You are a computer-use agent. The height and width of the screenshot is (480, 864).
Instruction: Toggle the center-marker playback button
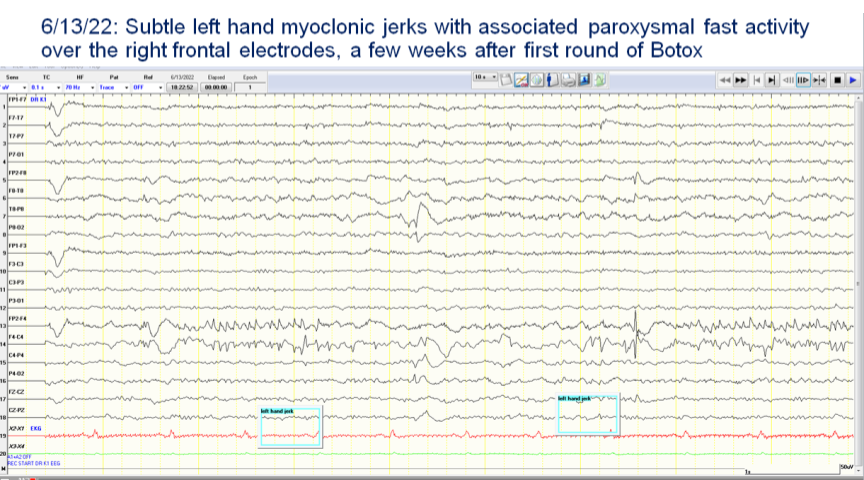pos(819,78)
